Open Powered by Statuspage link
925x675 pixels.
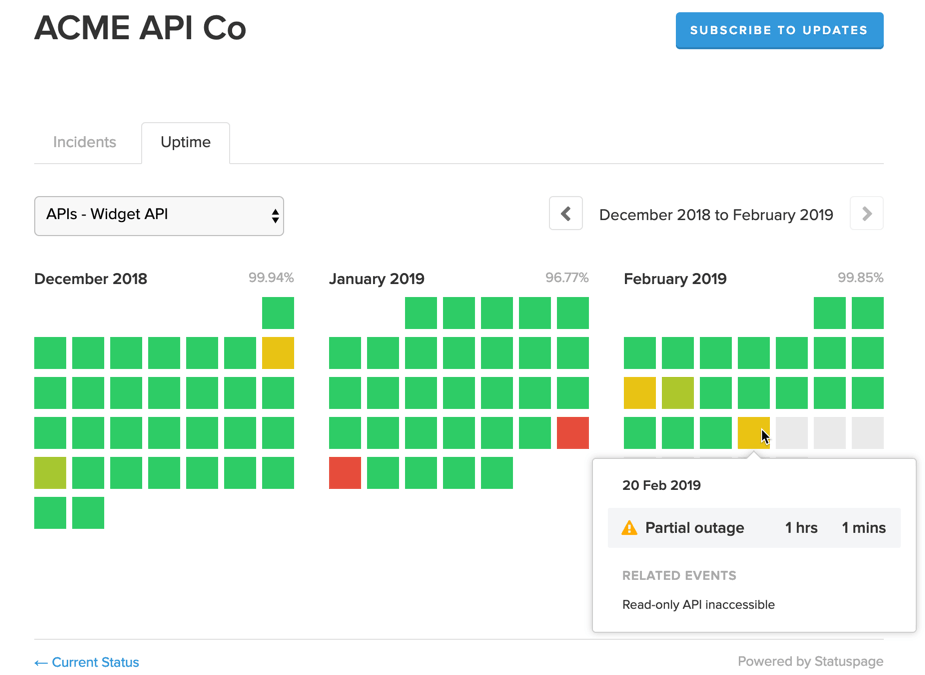coord(811,661)
